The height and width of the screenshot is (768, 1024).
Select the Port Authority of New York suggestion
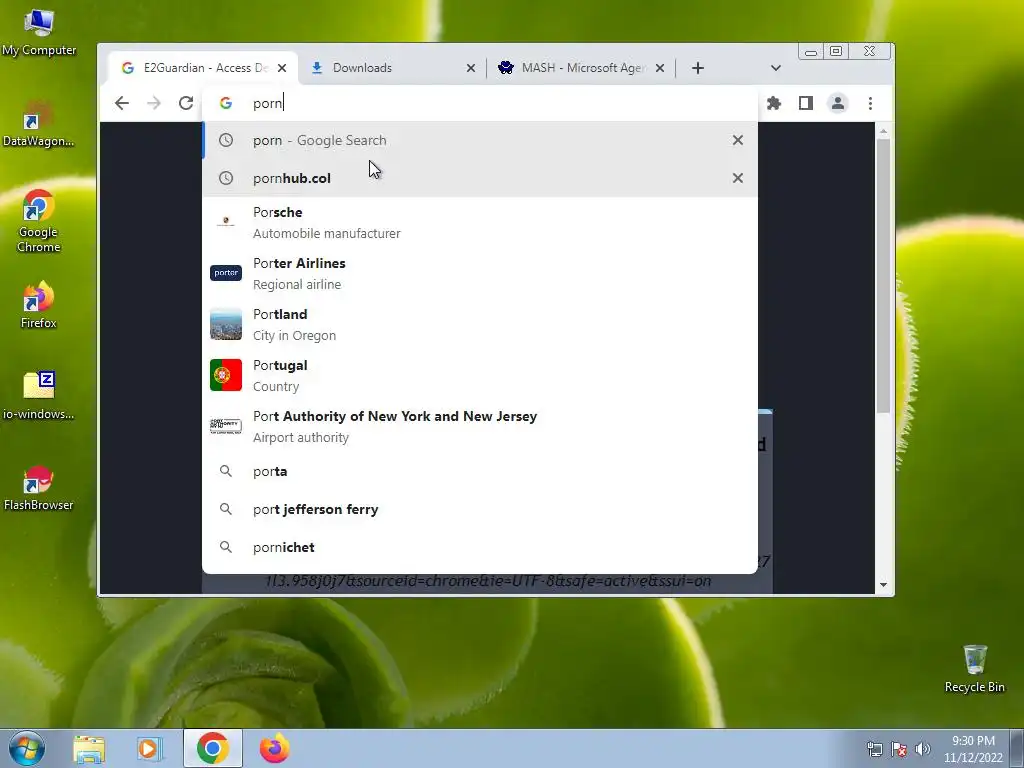pos(480,426)
